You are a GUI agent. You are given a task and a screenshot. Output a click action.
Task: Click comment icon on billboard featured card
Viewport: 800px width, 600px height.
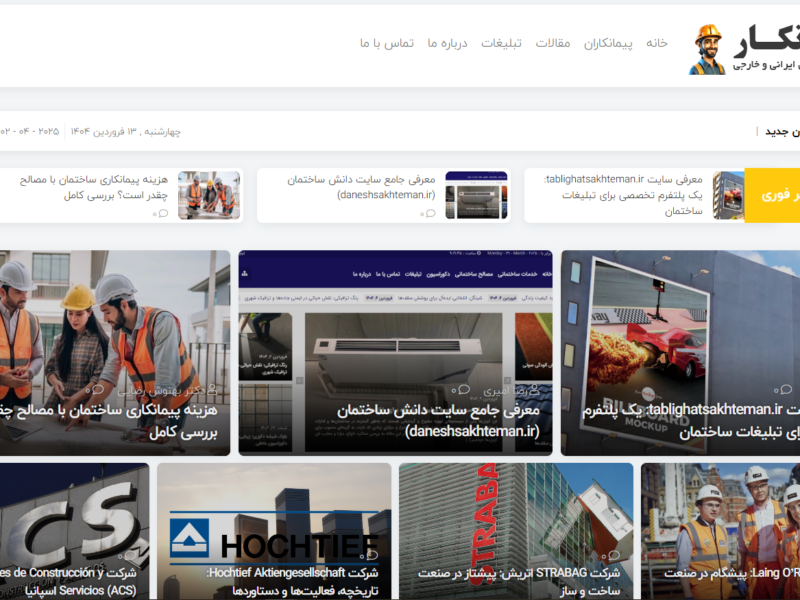pos(786,390)
